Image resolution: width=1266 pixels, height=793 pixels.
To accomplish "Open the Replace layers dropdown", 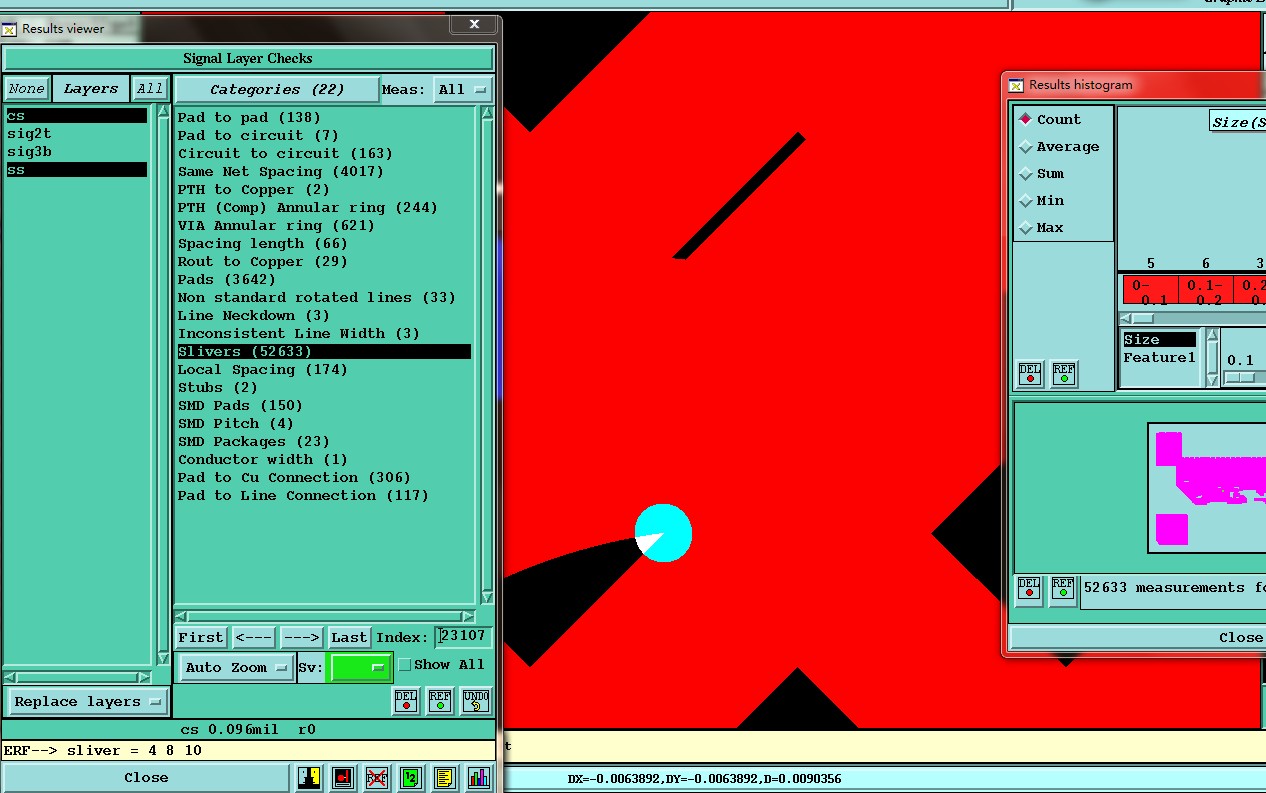I will point(87,701).
